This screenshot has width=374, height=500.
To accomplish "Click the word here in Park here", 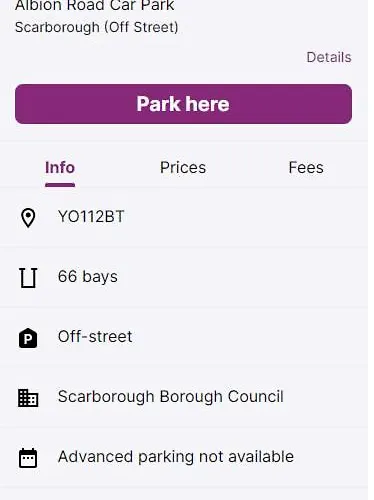I will 207,104.
